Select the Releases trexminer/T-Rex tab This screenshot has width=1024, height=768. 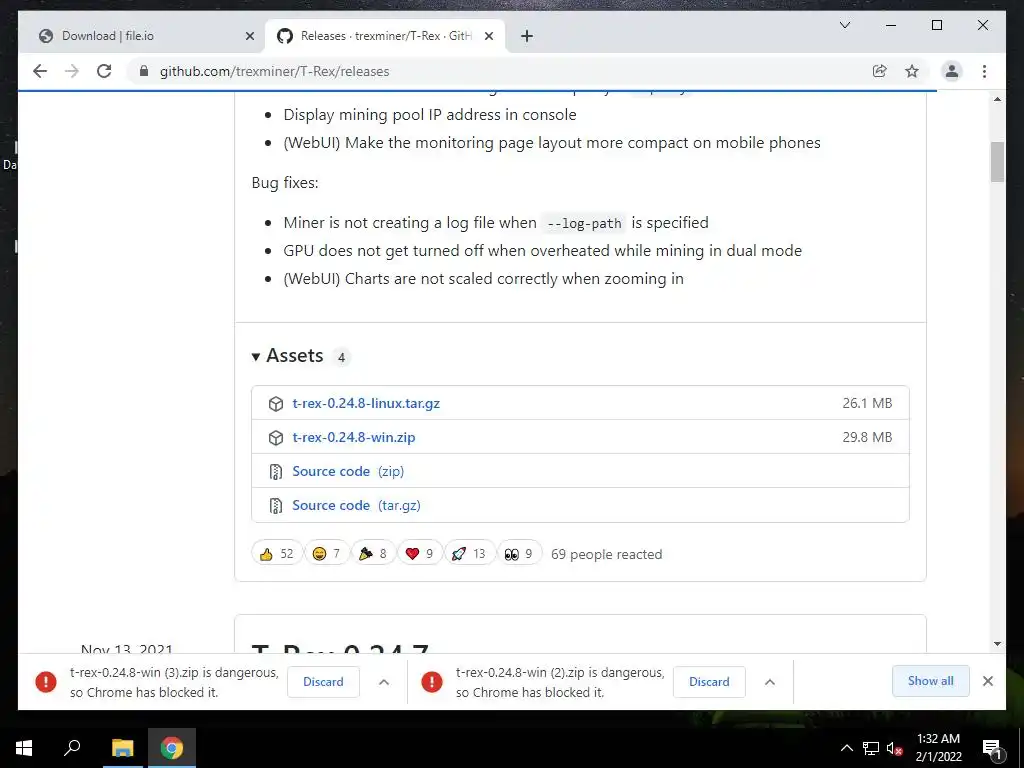coord(385,36)
